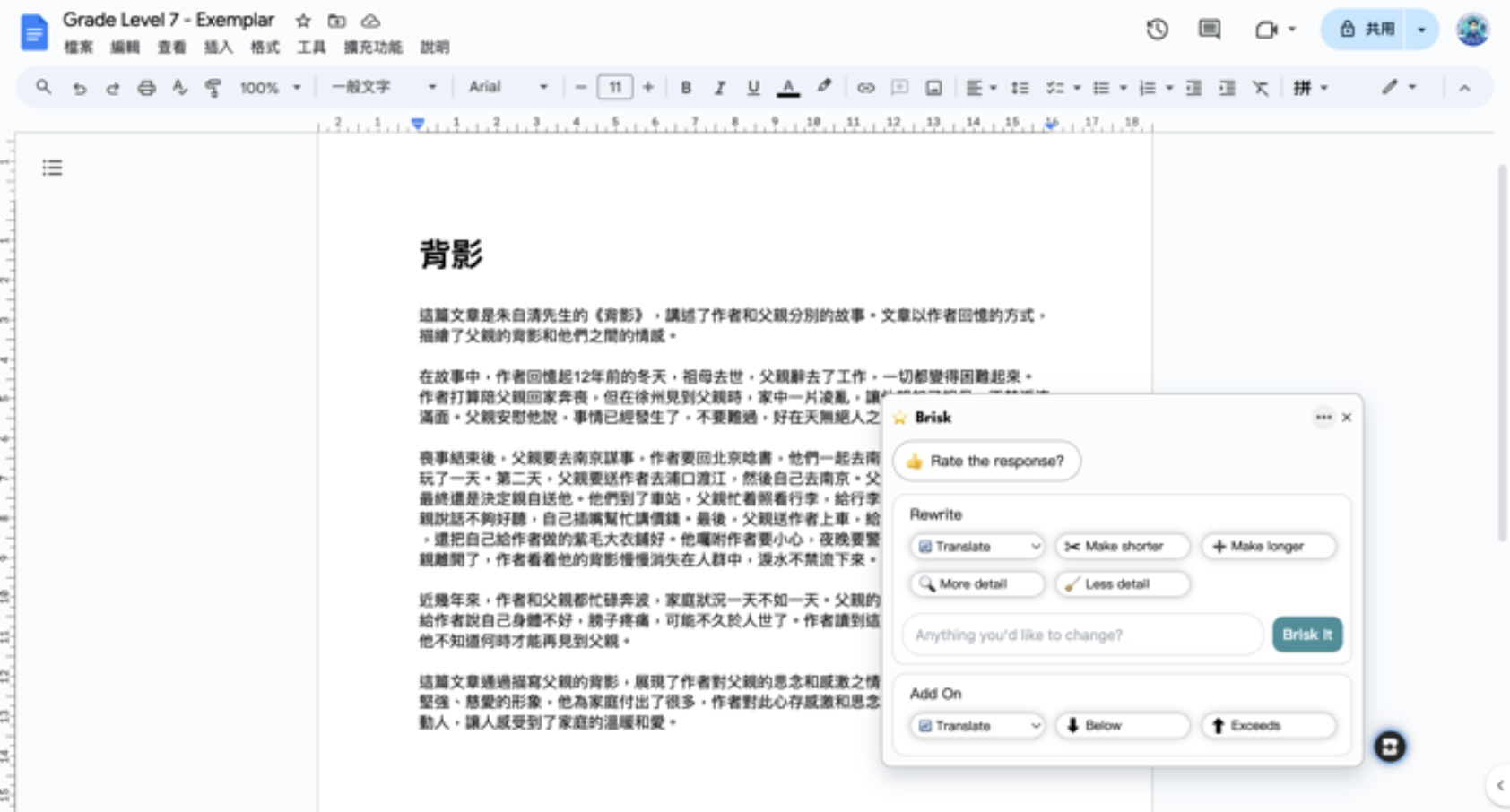
Task: Open the comments panel icon
Action: click(x=1210, y=30)
